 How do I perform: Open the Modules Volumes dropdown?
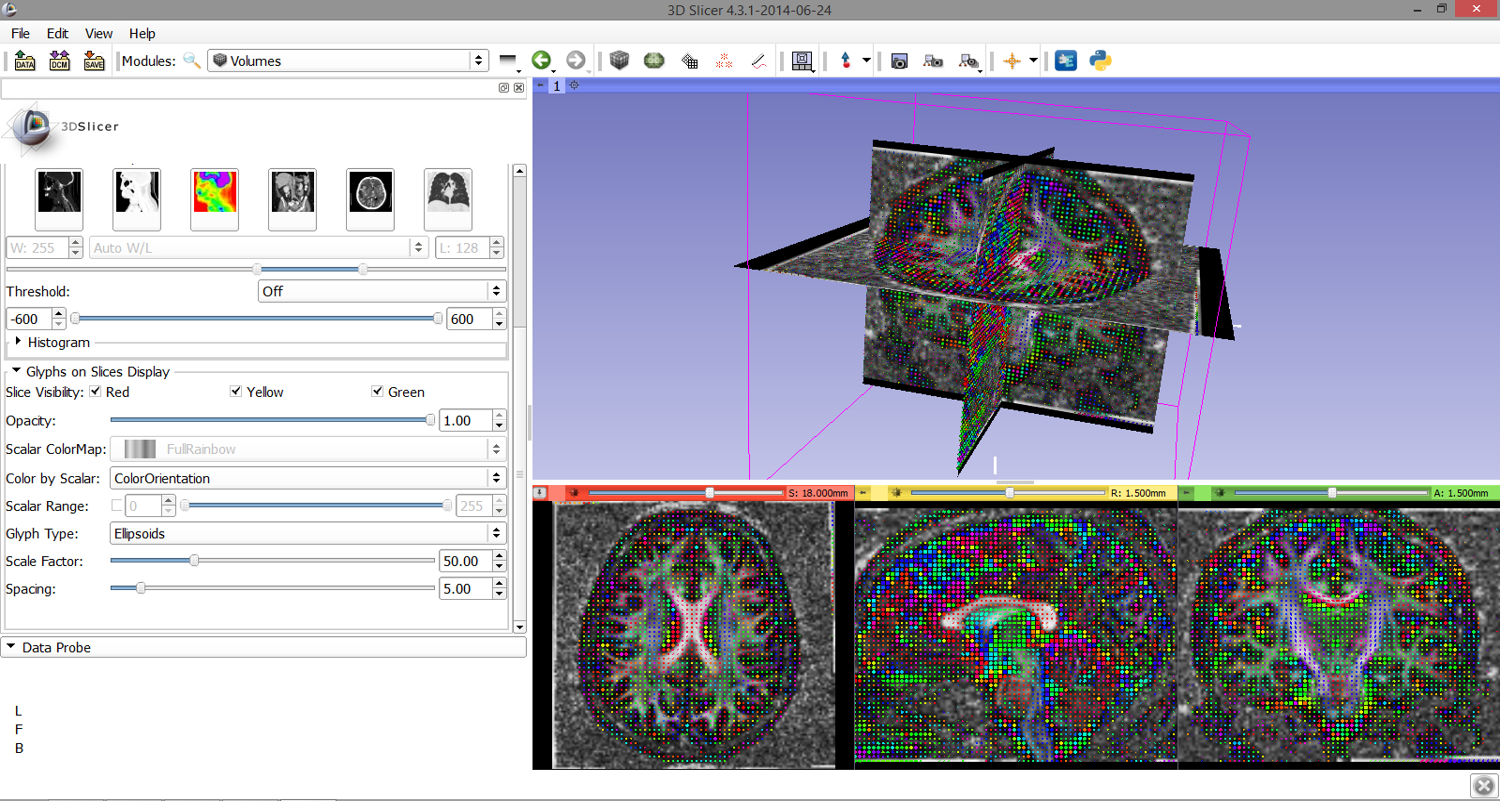[347, 61]
